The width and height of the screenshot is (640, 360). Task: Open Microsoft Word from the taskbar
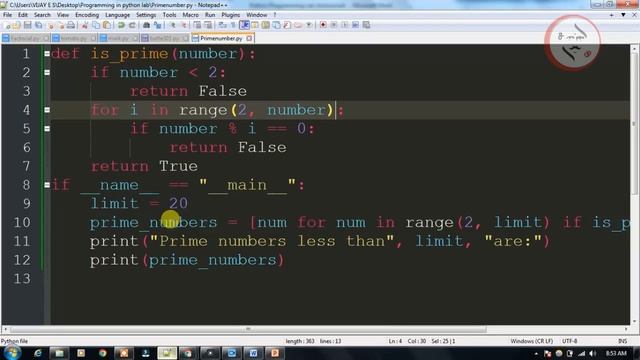(253, 353)
